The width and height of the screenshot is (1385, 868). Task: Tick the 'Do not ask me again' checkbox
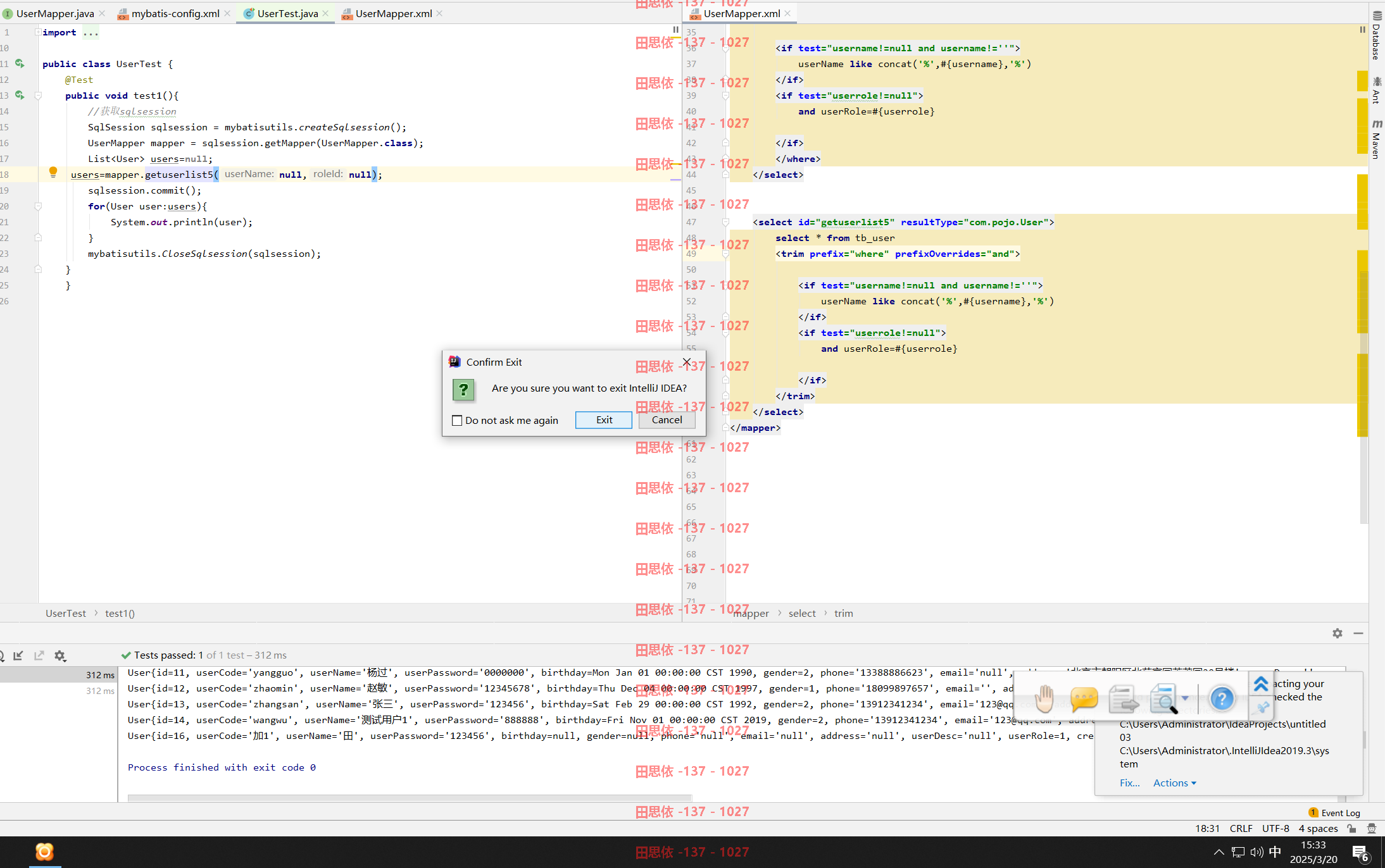tap(457, 421)
